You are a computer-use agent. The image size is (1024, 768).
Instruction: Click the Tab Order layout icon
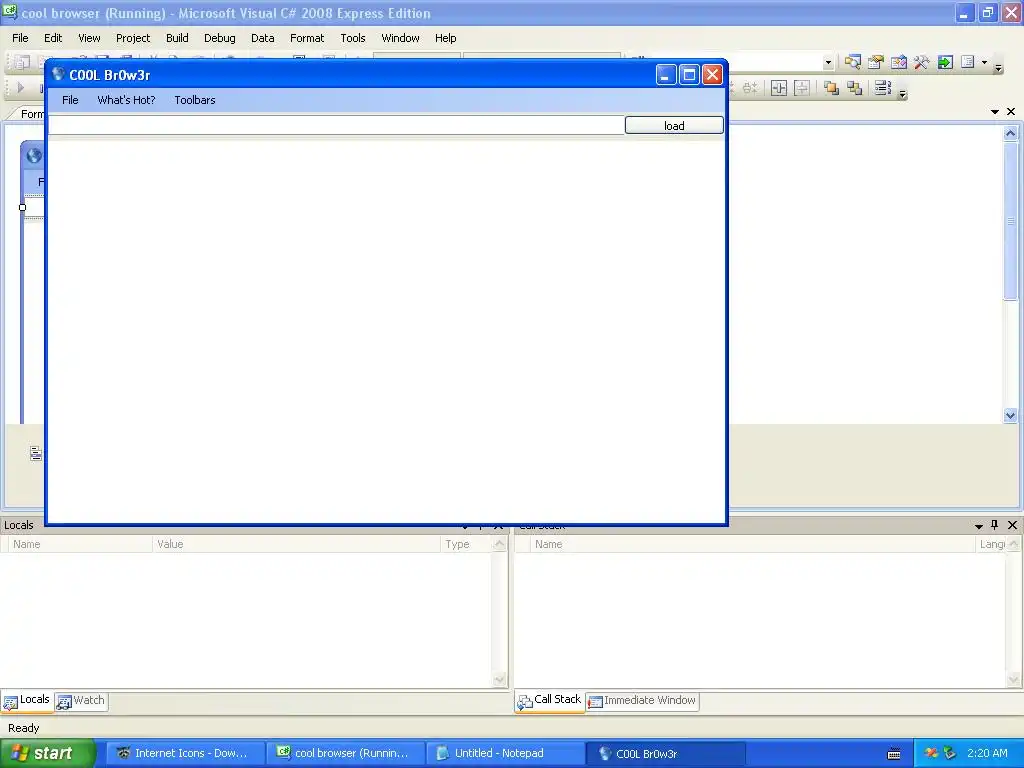(x=883, y=88)
